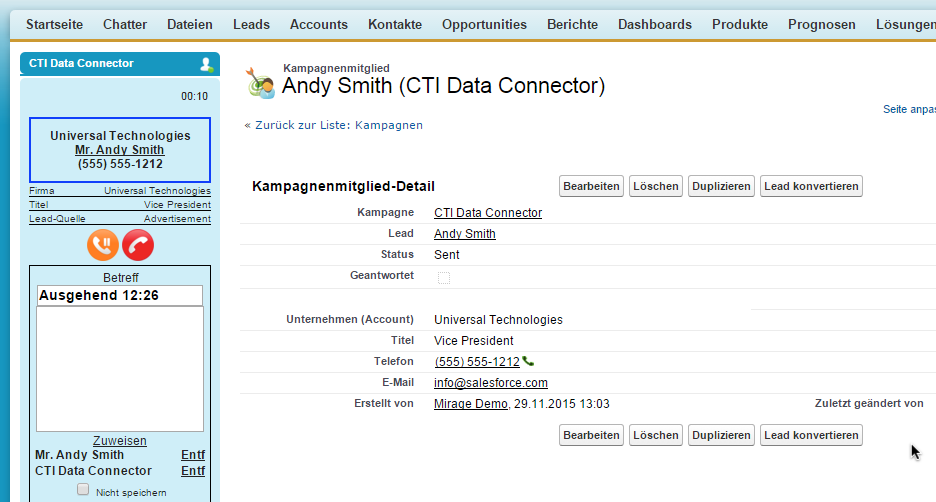Click the Seite anpassen link
This screenshot has height=502, width=936.
pos(909,109)
